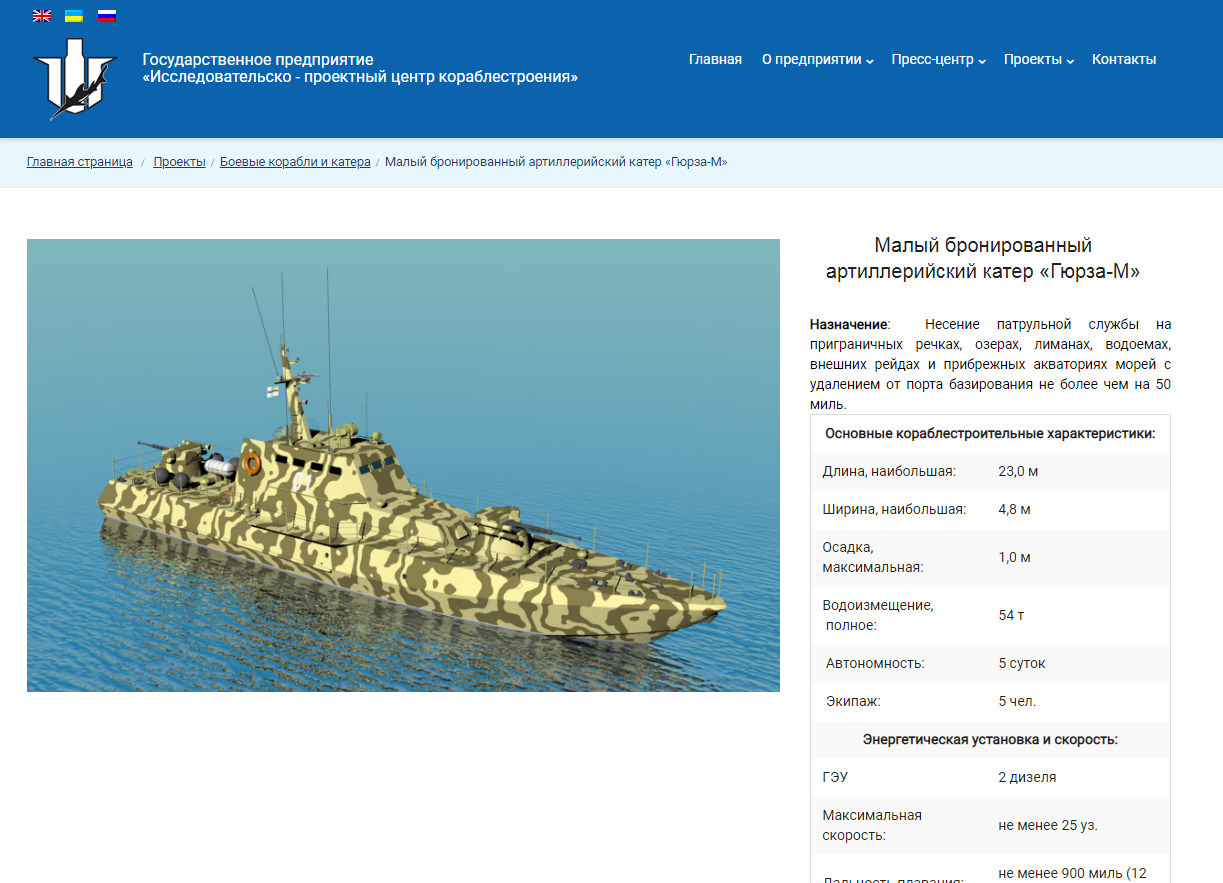Expand the О предприятии dropdown menu
This screenshot has height=883, width=1223.
(x=818, y=59)
